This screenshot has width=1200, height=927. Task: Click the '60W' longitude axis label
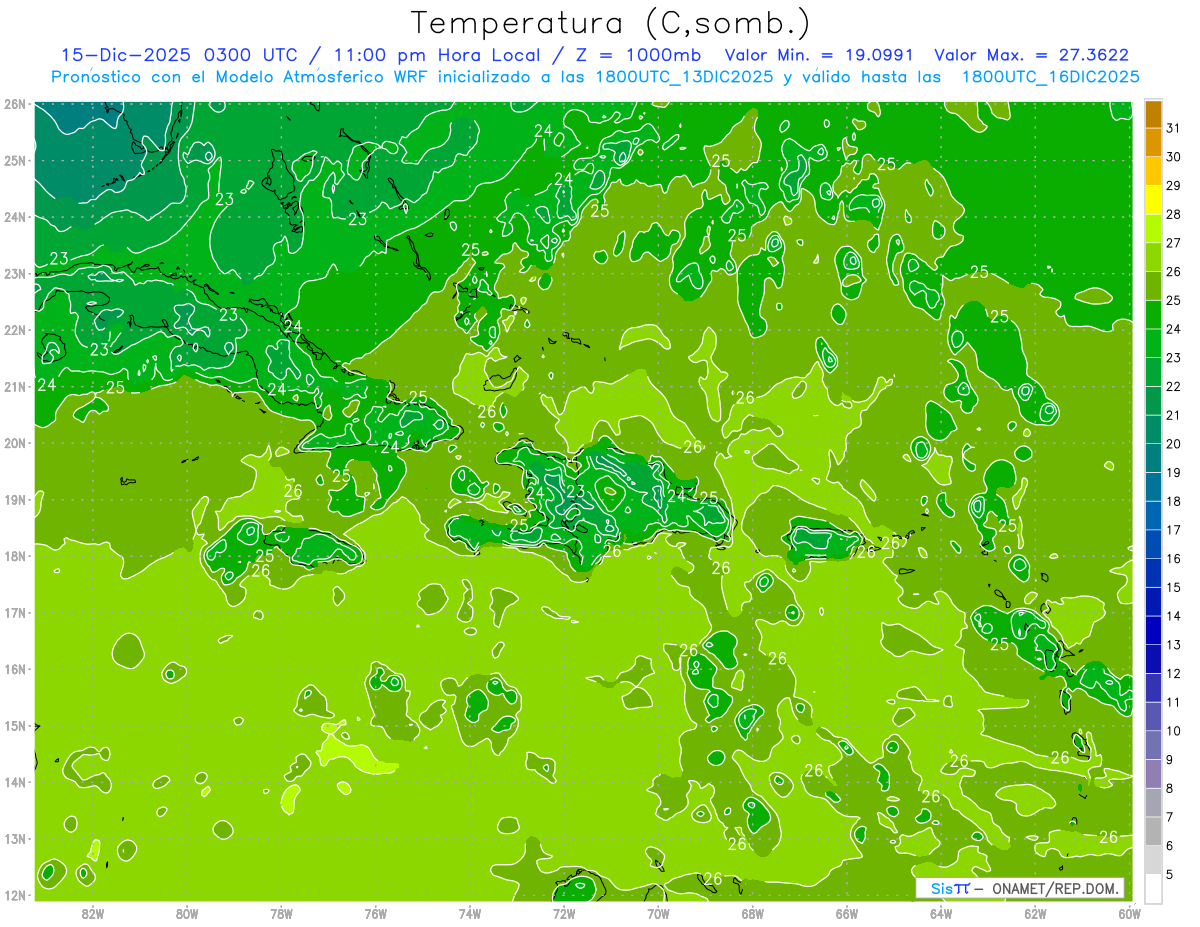coord(1130,913)
